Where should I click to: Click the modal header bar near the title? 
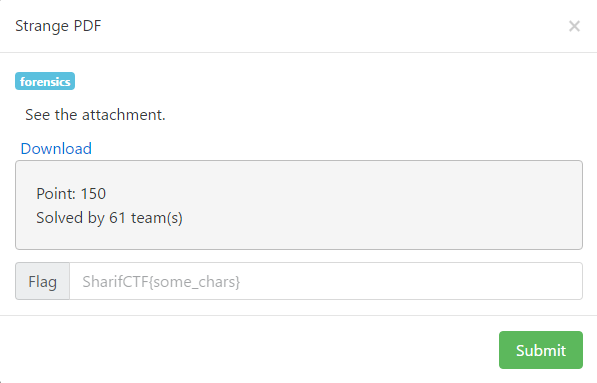tap(298, 26)
